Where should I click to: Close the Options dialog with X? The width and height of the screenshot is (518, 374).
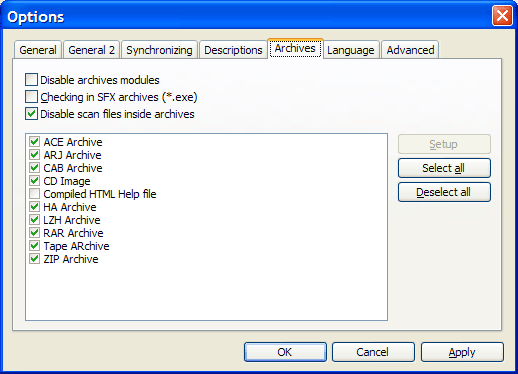502,16
